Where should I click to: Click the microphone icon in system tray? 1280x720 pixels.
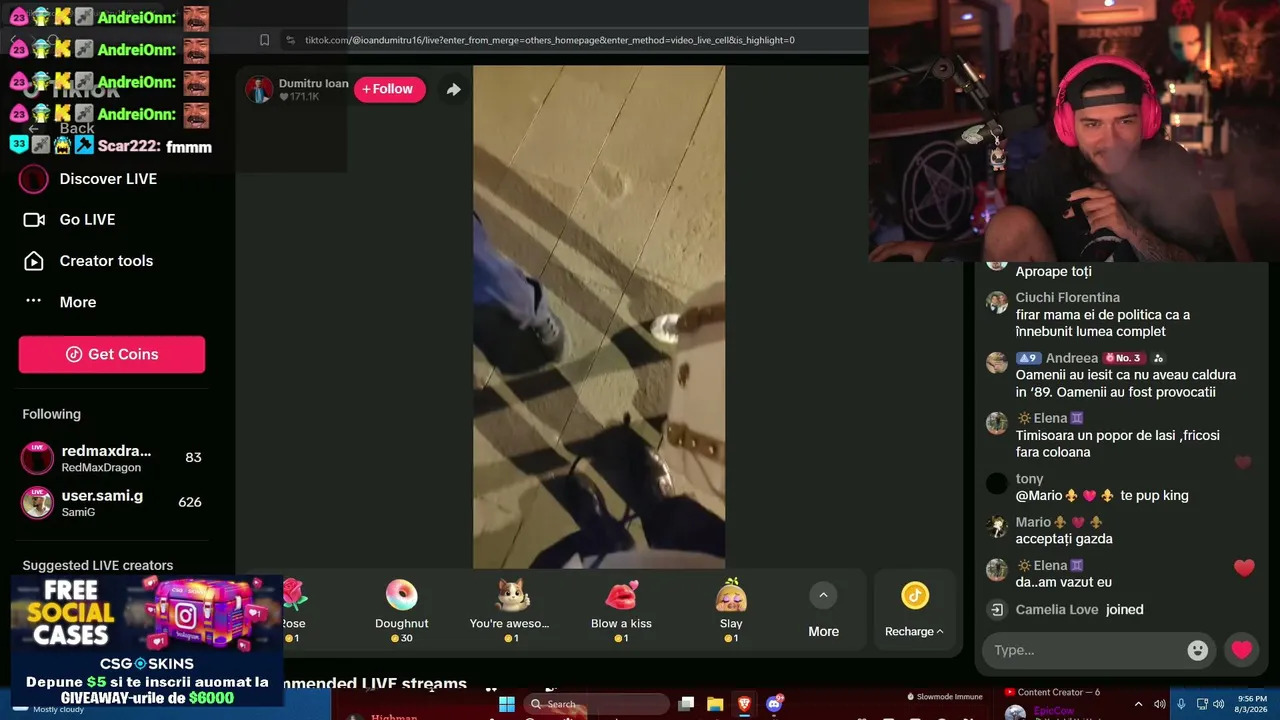click(1181, 704)
